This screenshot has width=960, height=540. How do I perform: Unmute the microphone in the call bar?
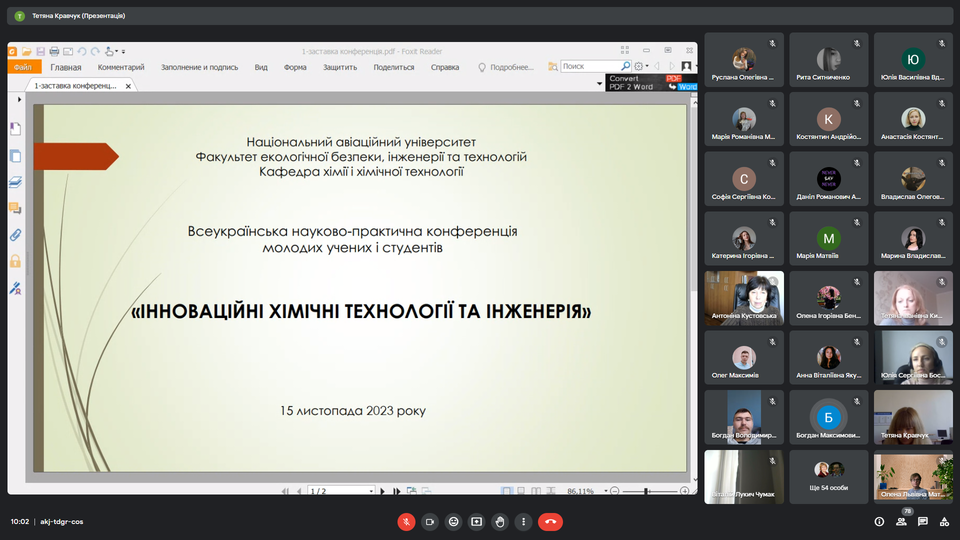(406, 521)
